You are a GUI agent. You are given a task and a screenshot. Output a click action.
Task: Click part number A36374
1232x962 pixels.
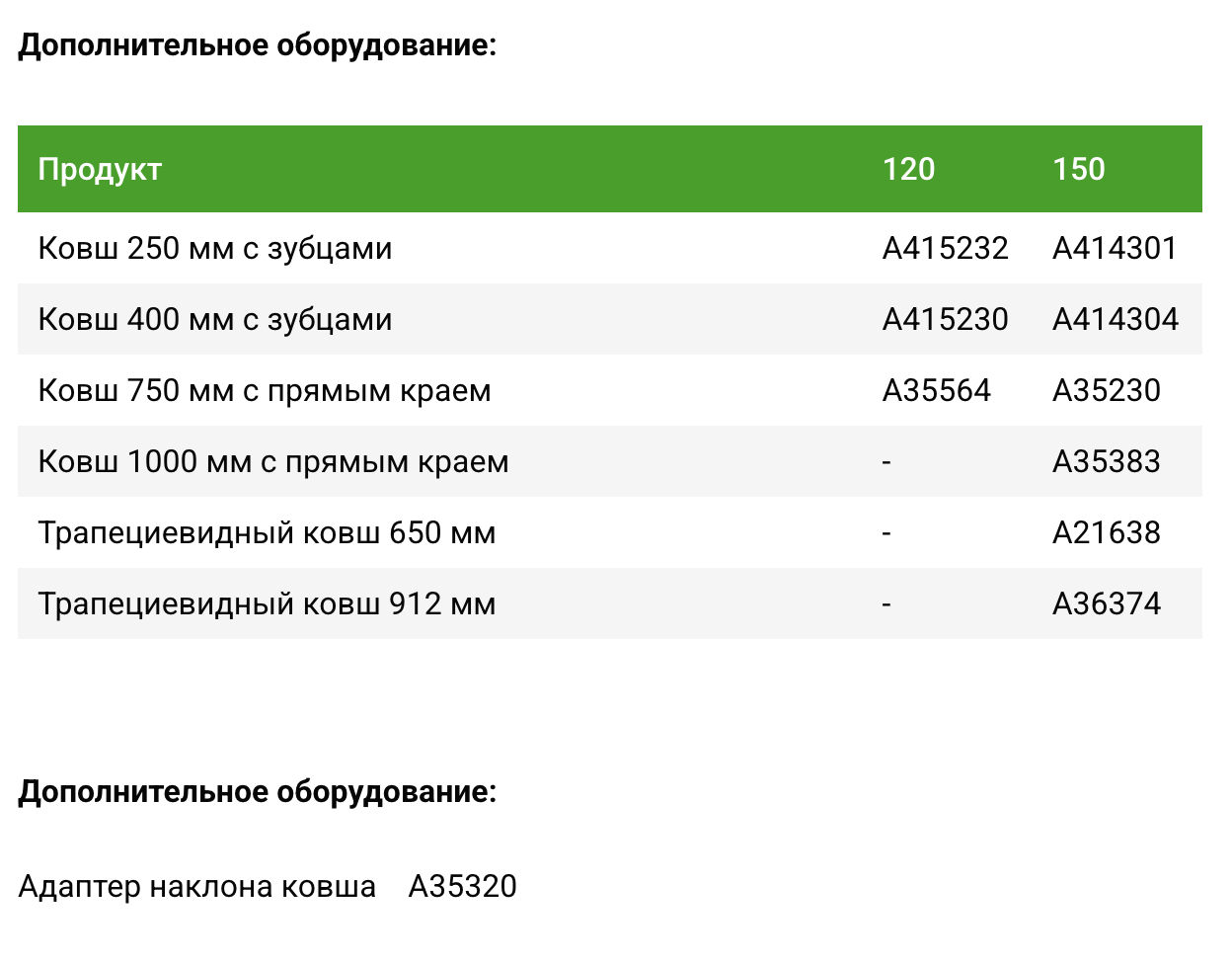[1106, 603]
